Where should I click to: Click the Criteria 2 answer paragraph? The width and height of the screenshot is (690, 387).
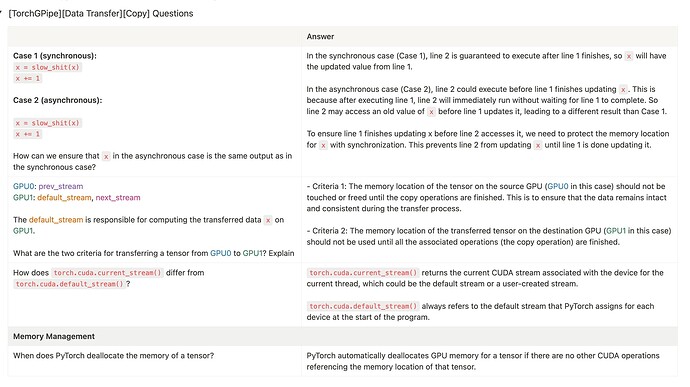pyautogui.click(x=488, y=236)
